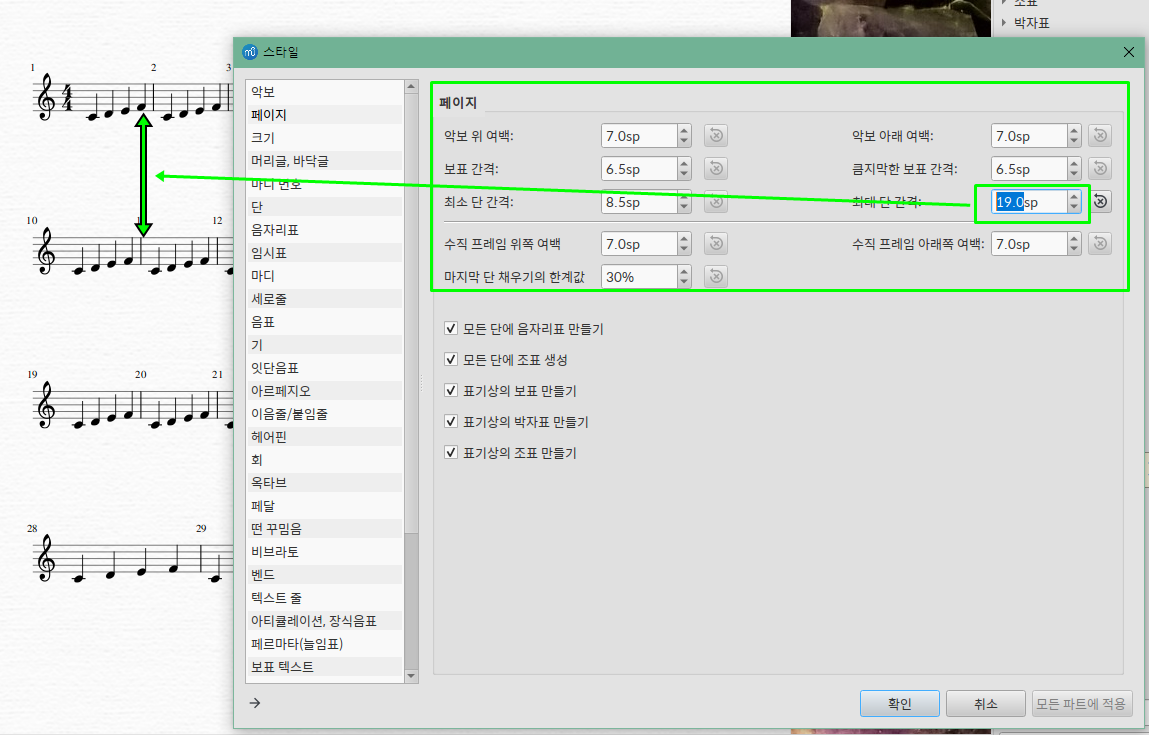Viewport: 1149px width, 735px height.
Task: Open the 벤드 style category
Action: coord(325,575)
